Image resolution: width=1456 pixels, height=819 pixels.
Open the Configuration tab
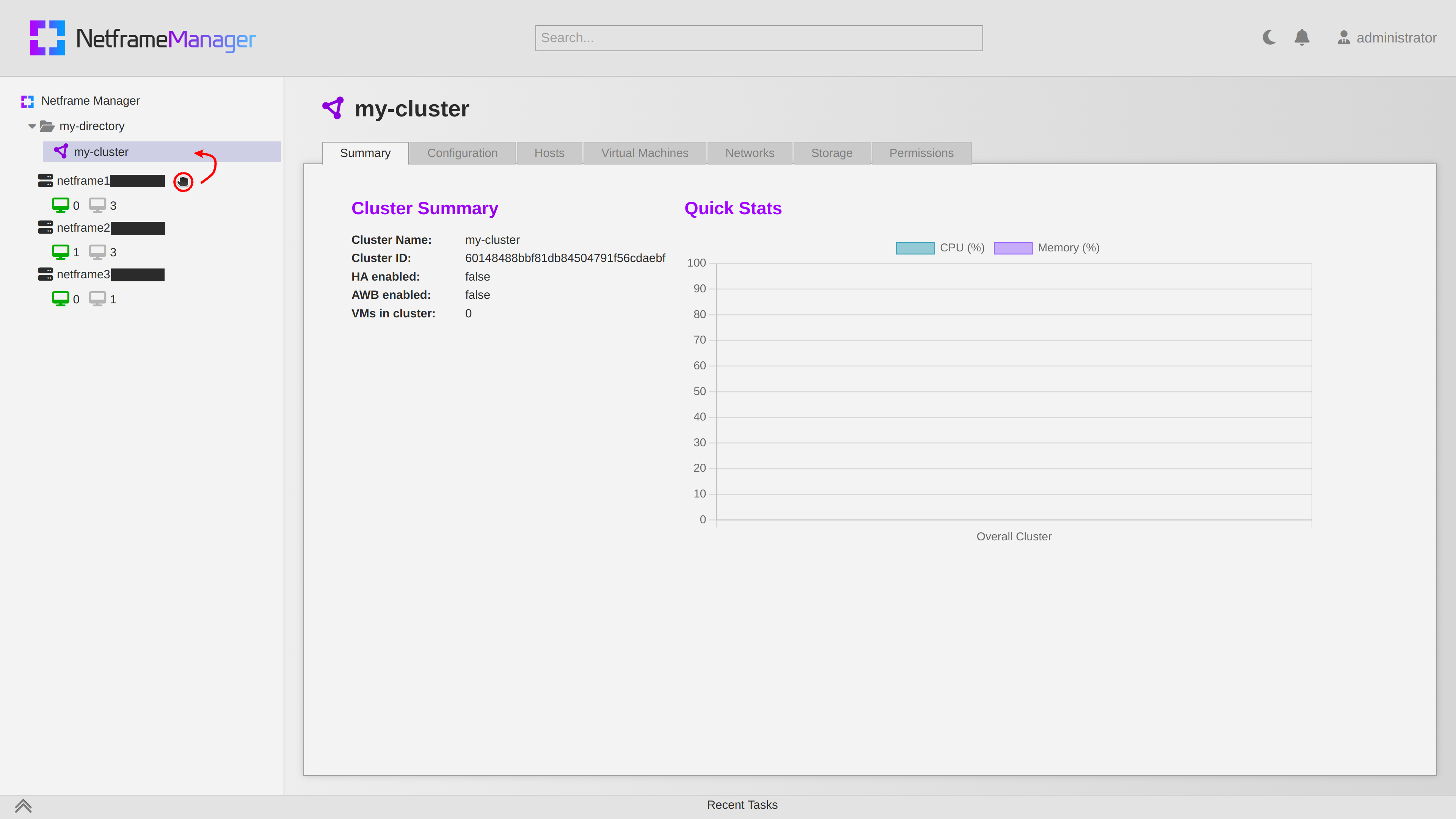[462, 153]
